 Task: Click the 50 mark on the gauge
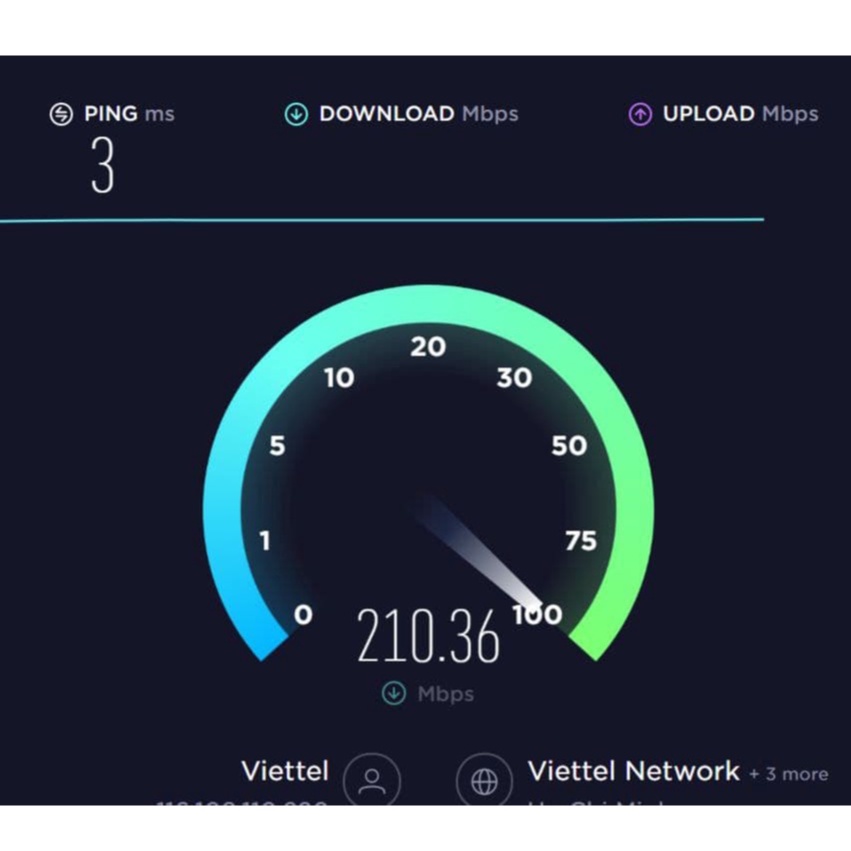click(569, 446)
